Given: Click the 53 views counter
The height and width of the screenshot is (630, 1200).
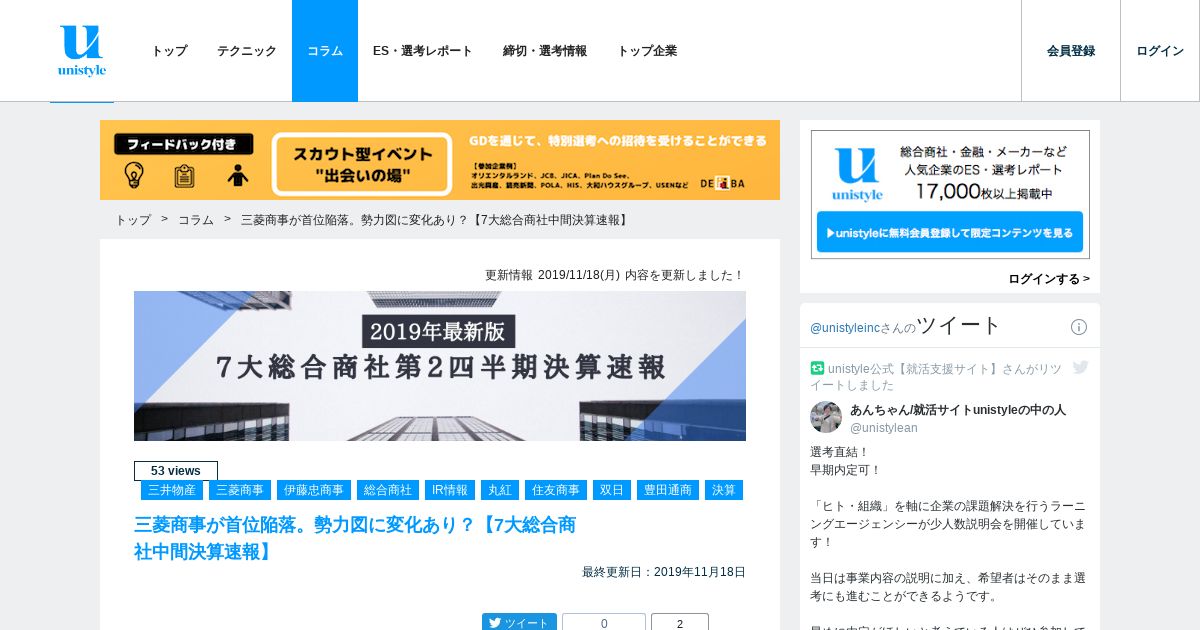Looking at the screenshot, I should click(176, 471).
